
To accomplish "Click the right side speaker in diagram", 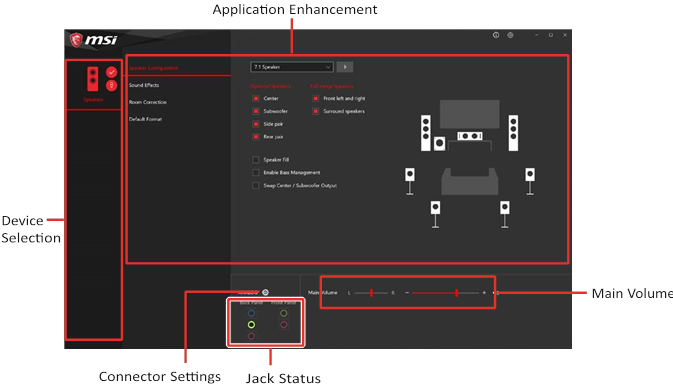I will click(530, 182).
